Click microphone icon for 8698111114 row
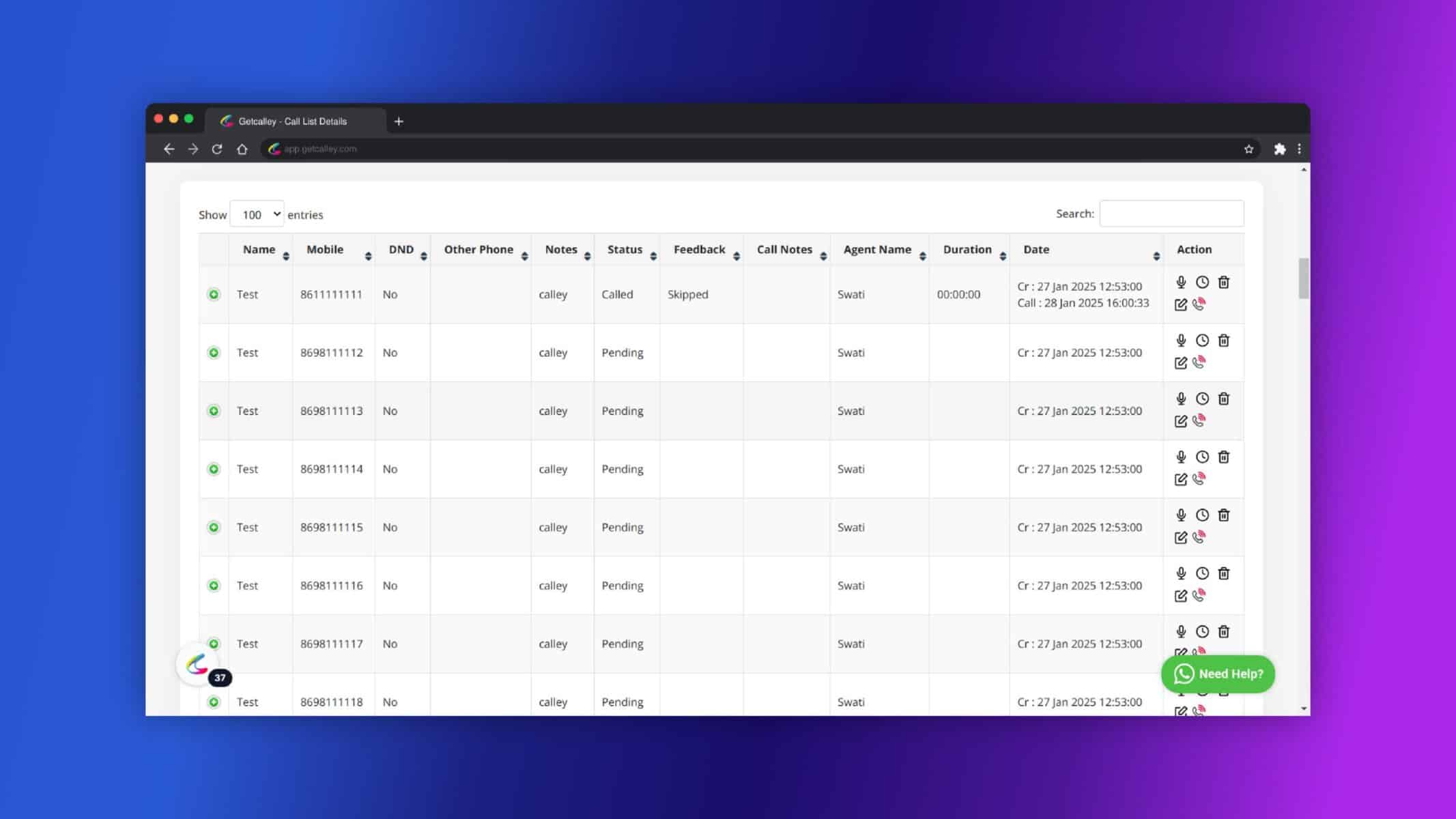This screenshot has width=1456, height=819. tap(1181, 457)
